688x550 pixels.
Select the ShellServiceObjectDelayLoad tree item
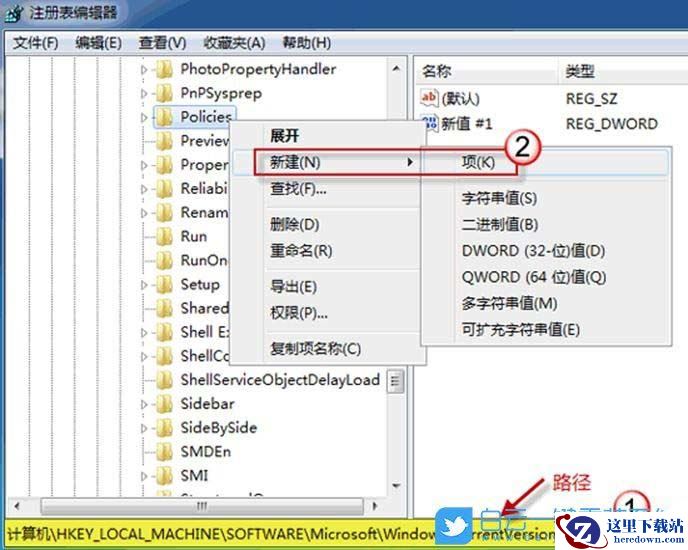click(x=280, y=380)
